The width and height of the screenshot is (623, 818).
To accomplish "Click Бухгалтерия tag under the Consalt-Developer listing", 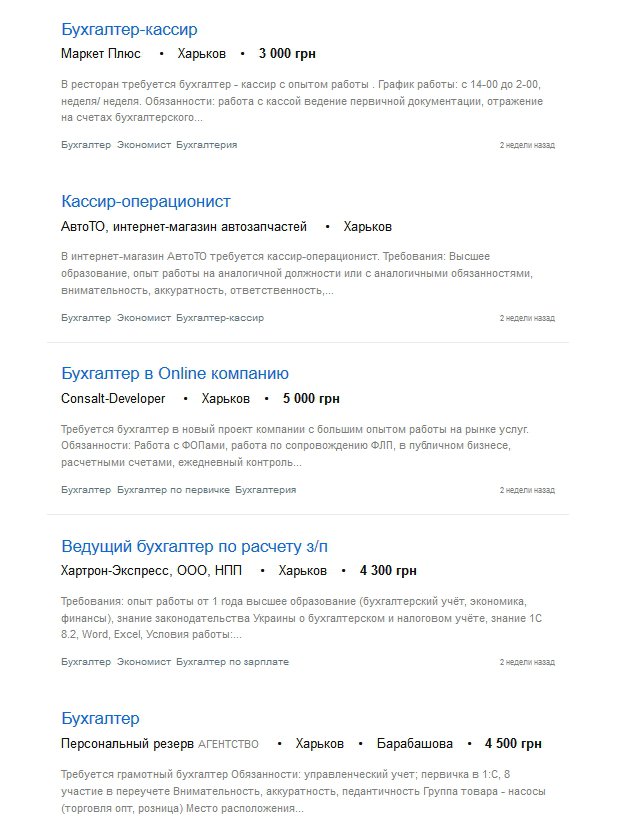I will pos(266,490).
